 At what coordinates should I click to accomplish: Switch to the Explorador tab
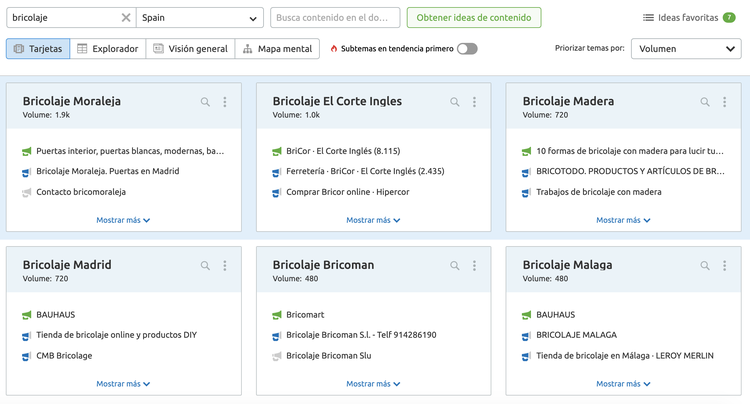point(108,49)
